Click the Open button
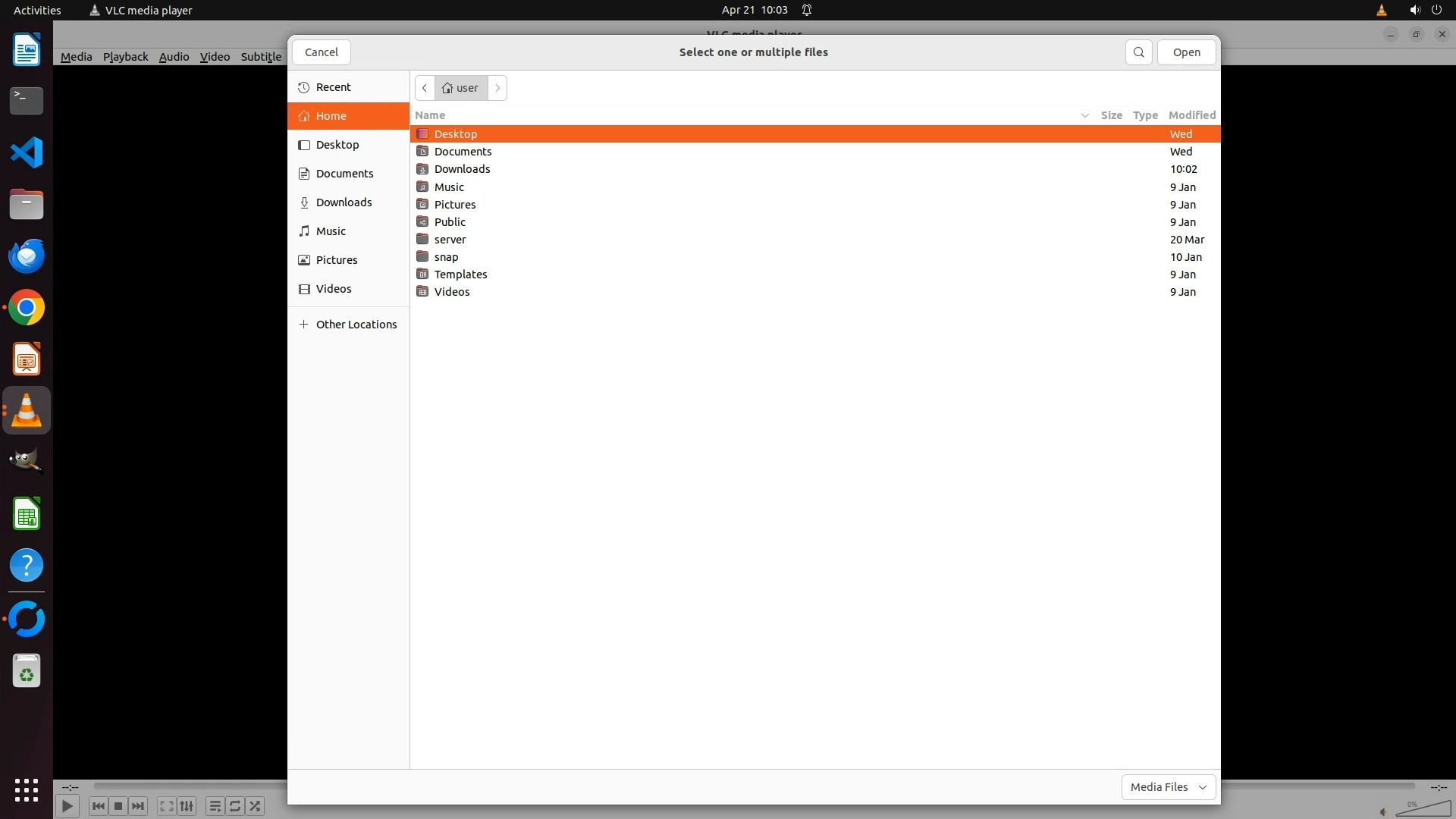This screenshot has width=1456, height=819. click(1186, 52)
